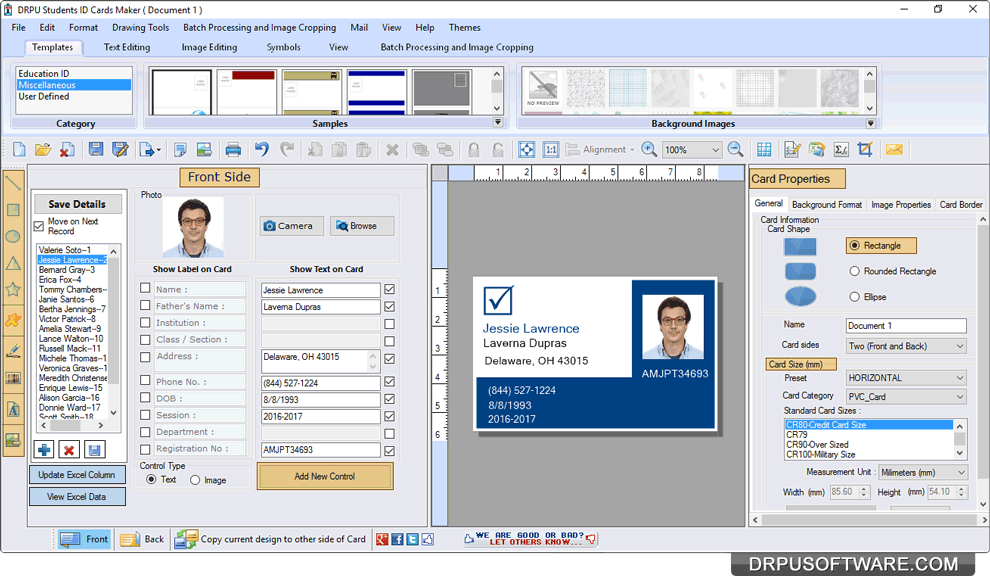990x576 pixels.
Task: Open the Card Category PVC_Card dropdown
Action: 906,397
